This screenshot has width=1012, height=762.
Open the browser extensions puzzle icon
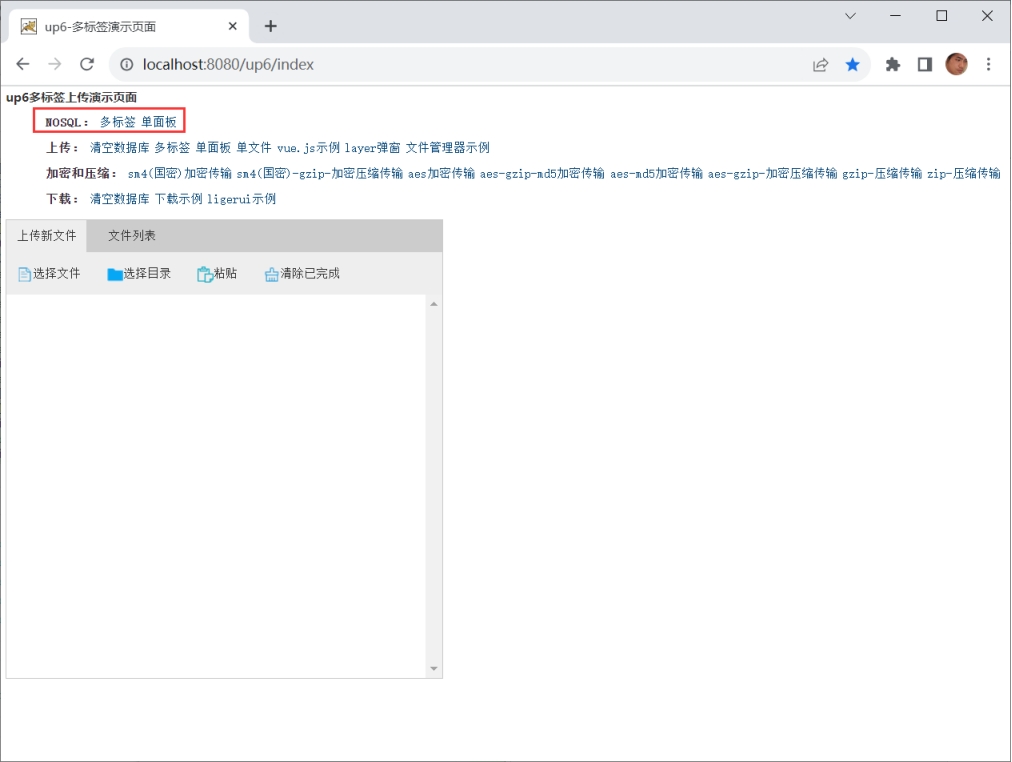point(893,64)
